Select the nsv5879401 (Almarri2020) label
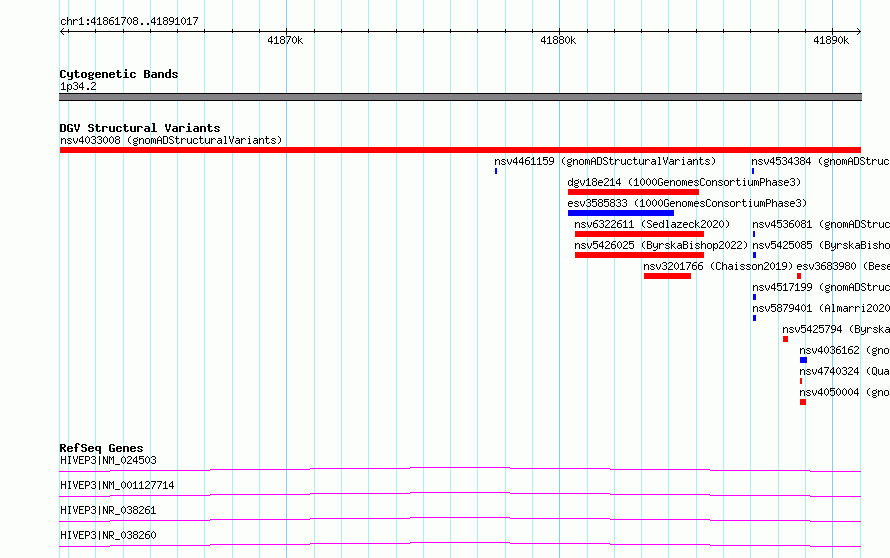This screenshot has height=558, width=890. tap(821, 308)
